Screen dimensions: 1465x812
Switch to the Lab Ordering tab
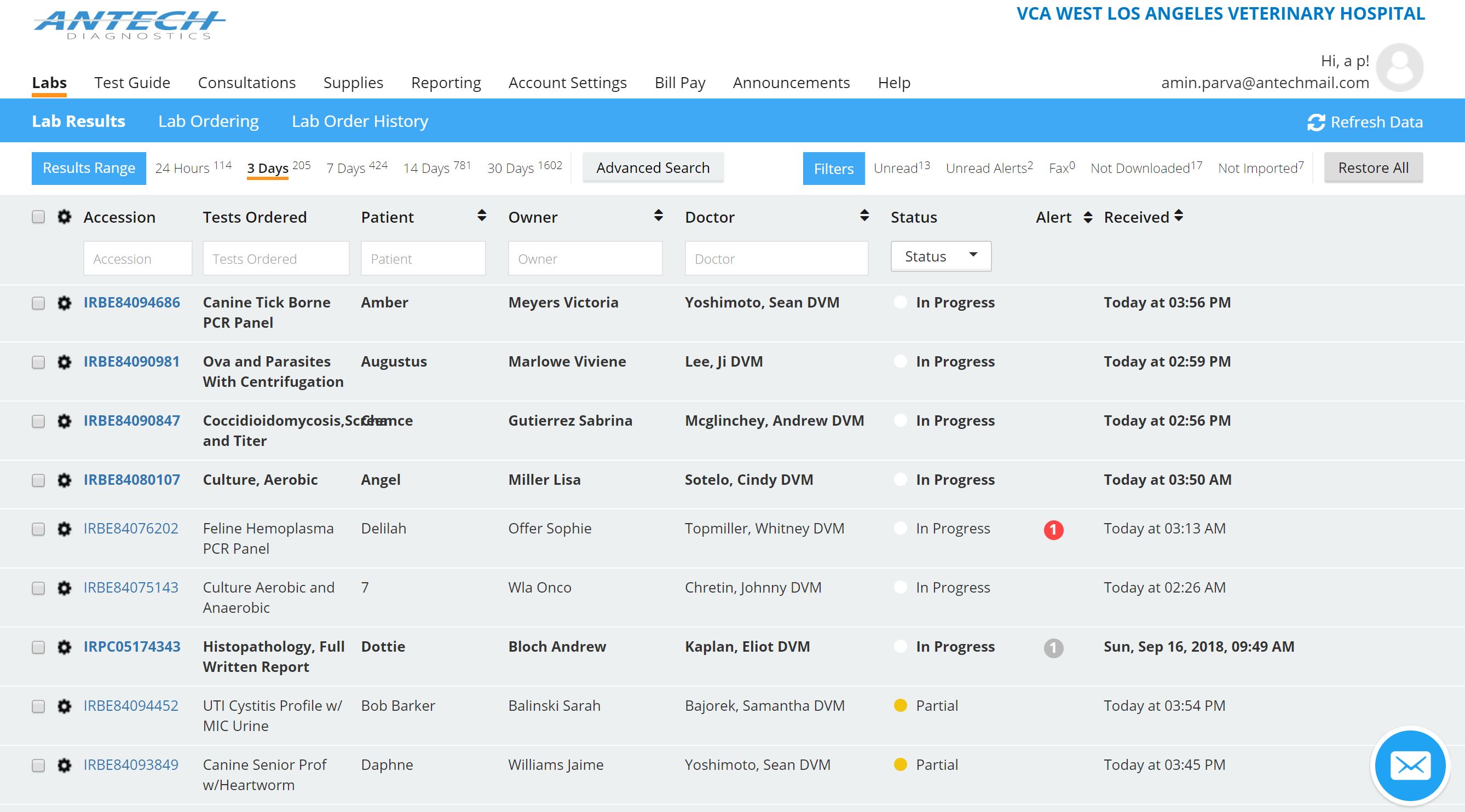[x=208, y=121]
